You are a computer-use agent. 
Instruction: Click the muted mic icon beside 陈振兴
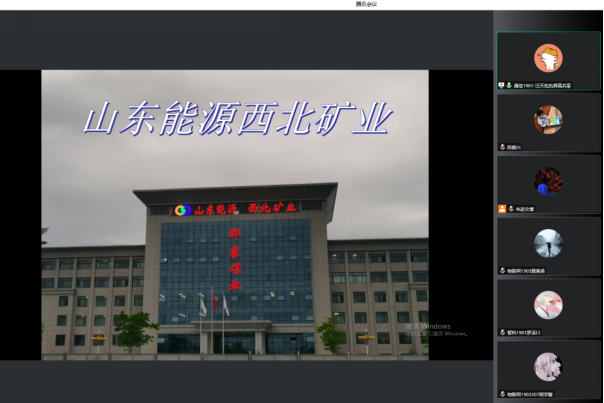click(x=502, y=147)
